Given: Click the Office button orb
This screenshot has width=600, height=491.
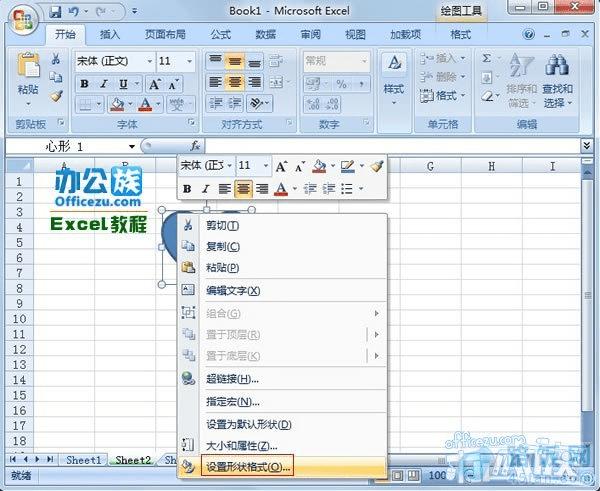Looking at the screenshot, I should [23, 18].
